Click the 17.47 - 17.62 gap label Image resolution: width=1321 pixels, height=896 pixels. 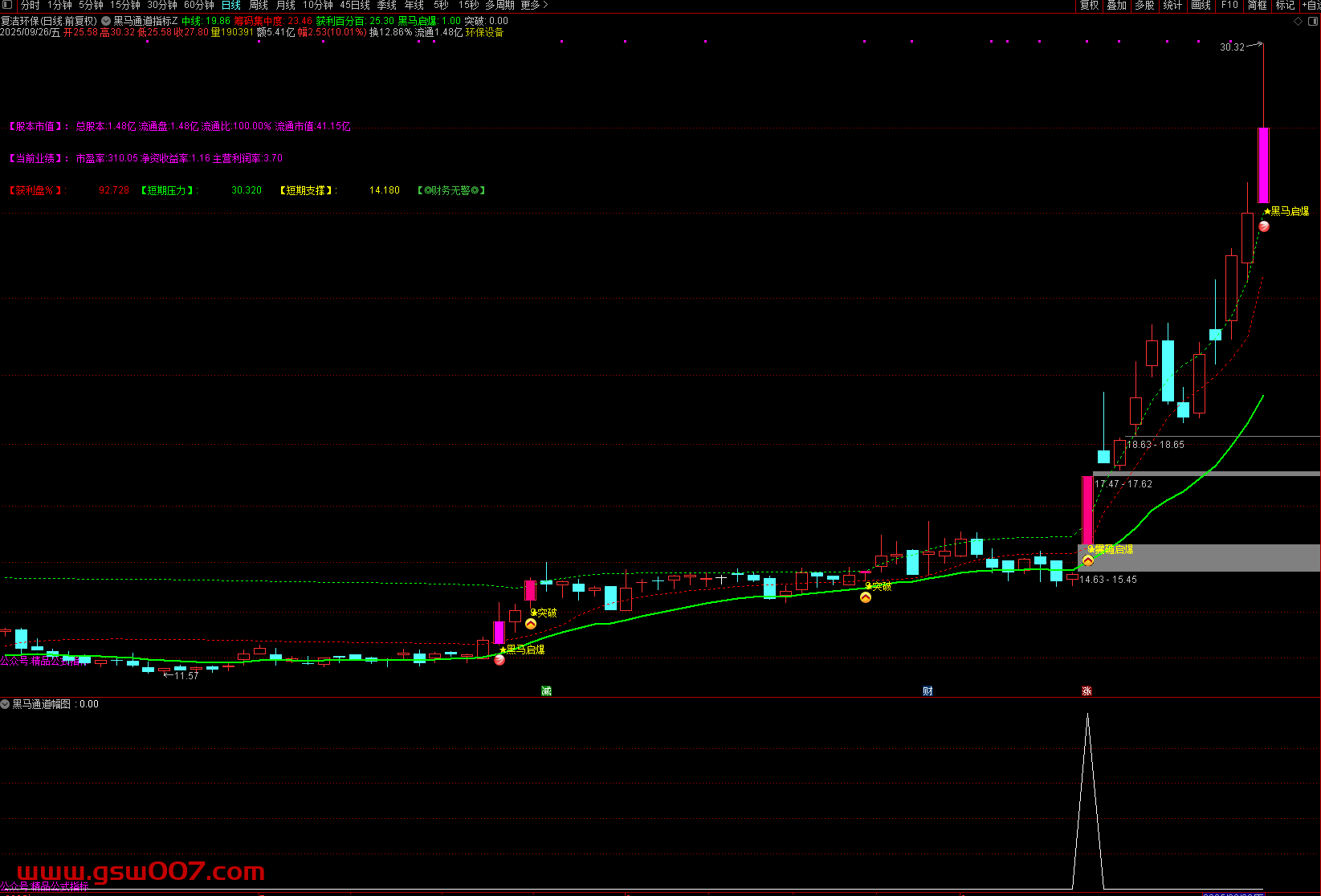(1123, 484)
